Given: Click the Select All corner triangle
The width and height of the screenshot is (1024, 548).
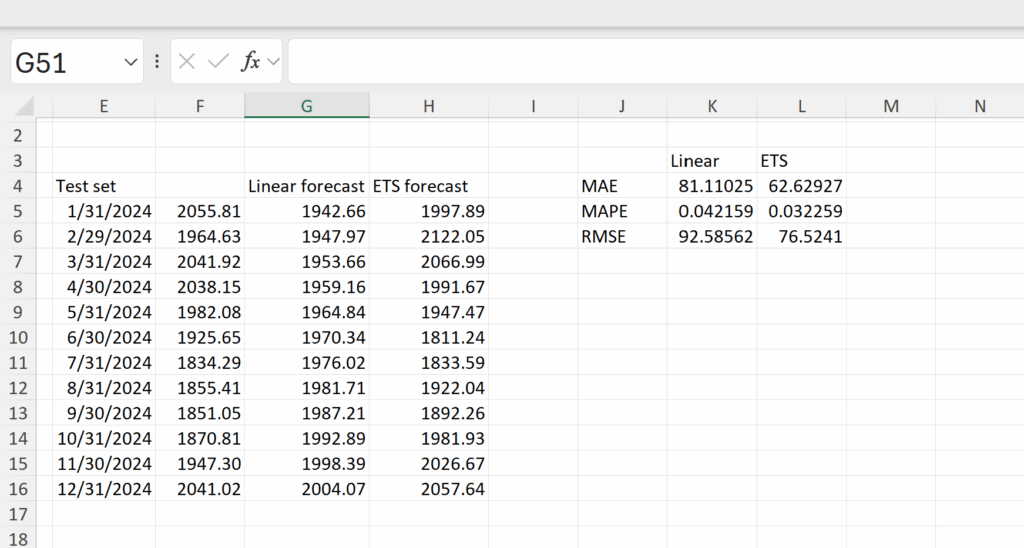Looking at the screenshot, I should [x=24, y=106].
